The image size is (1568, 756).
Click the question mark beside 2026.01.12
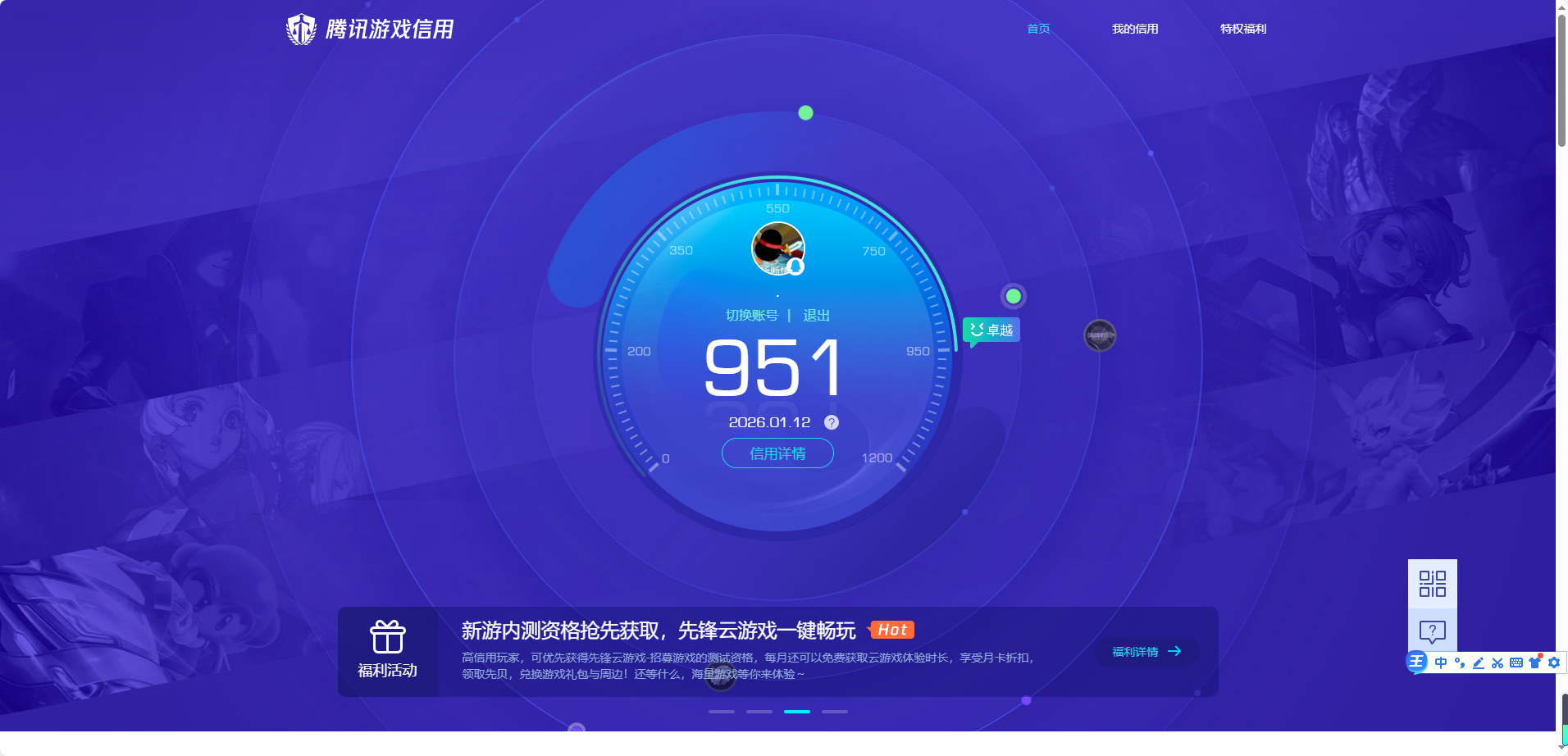(832, 422)
